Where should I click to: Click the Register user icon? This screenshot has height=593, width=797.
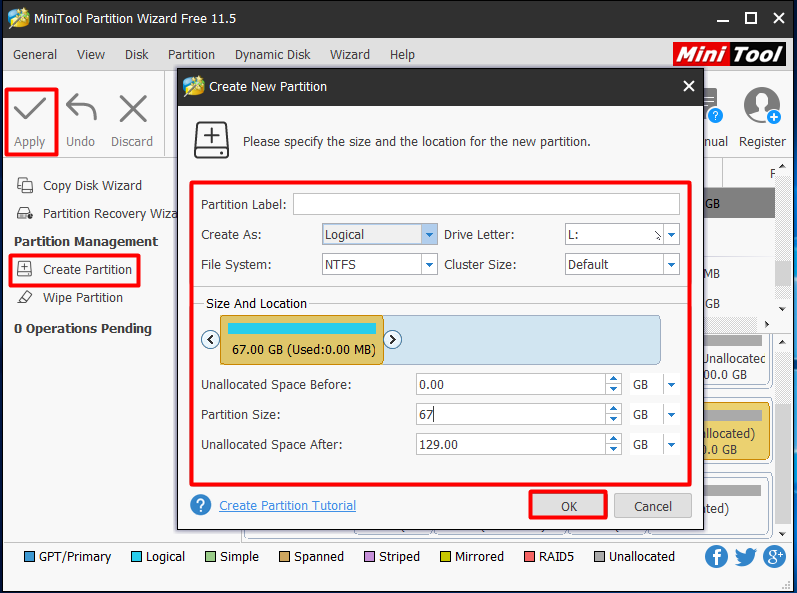(x=762, y=106)
